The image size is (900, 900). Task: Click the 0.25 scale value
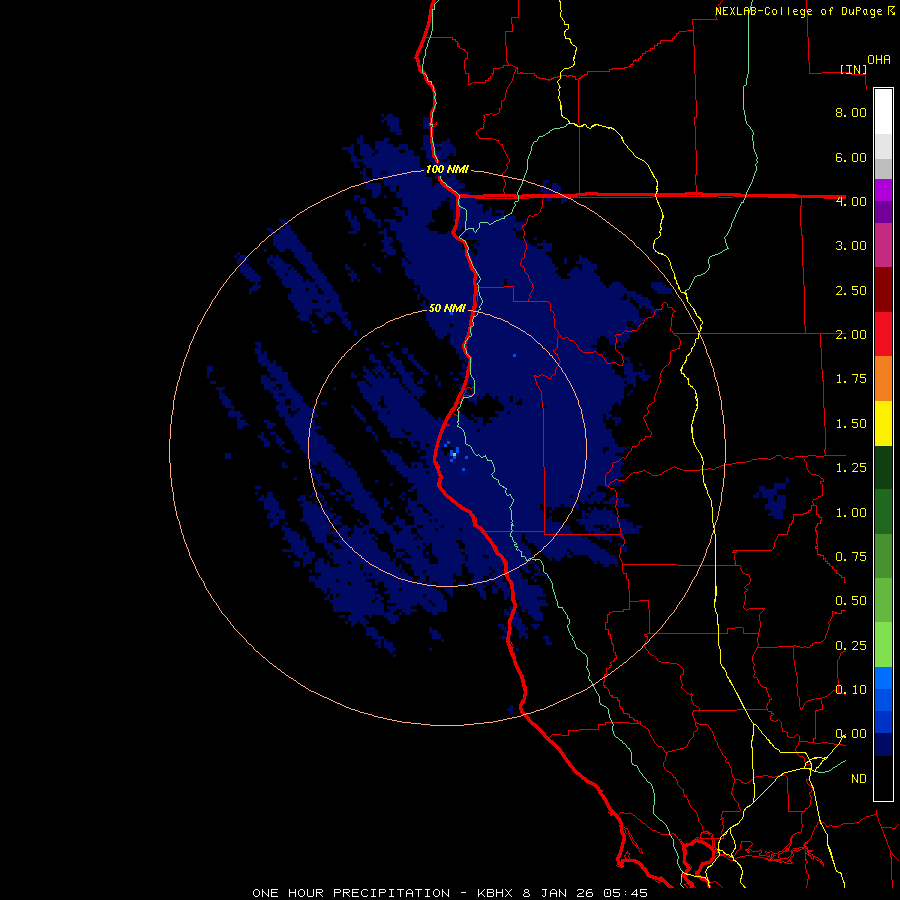pos(851,646)
